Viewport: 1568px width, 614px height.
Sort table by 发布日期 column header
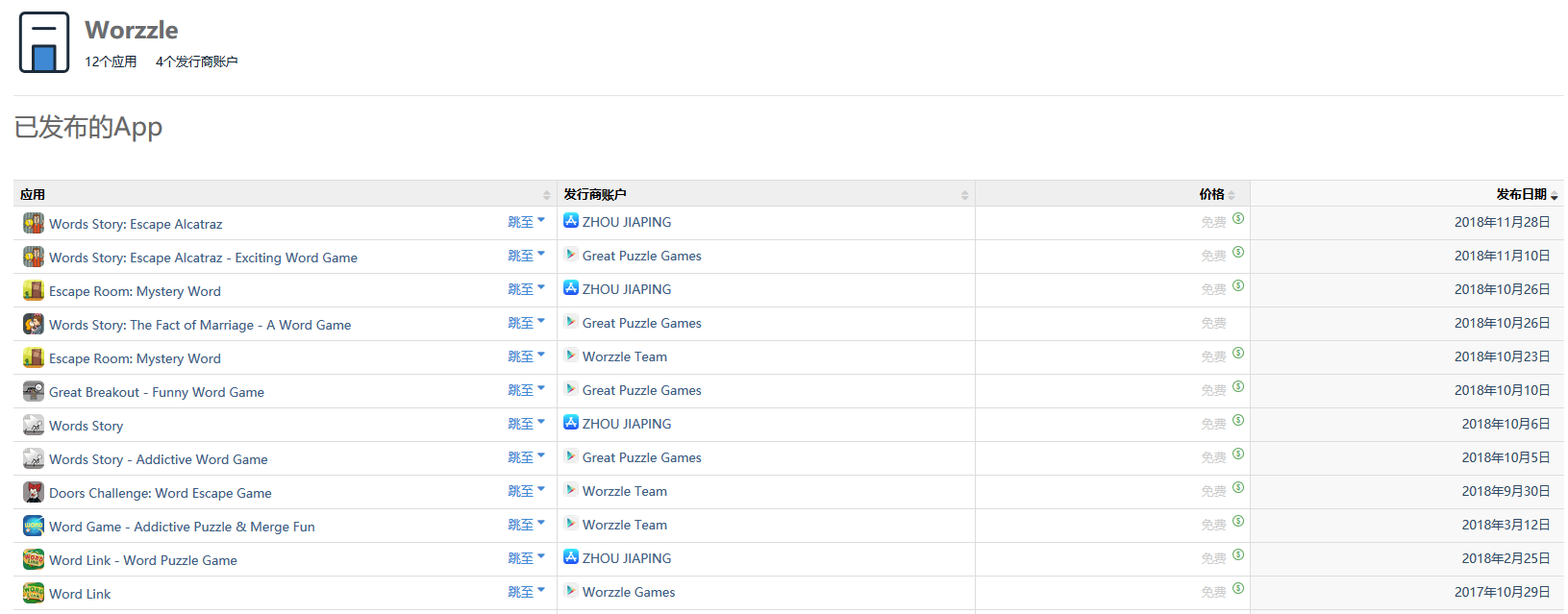tap(1406, 194)
